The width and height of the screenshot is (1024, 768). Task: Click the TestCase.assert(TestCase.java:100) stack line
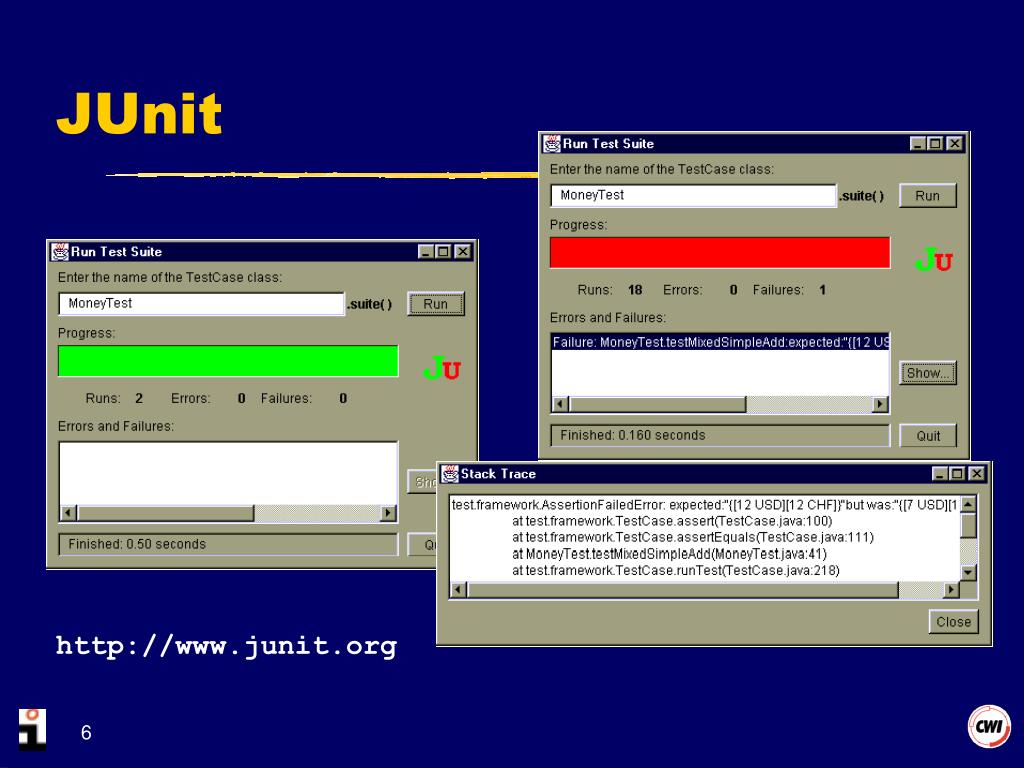tap(672, 521)
